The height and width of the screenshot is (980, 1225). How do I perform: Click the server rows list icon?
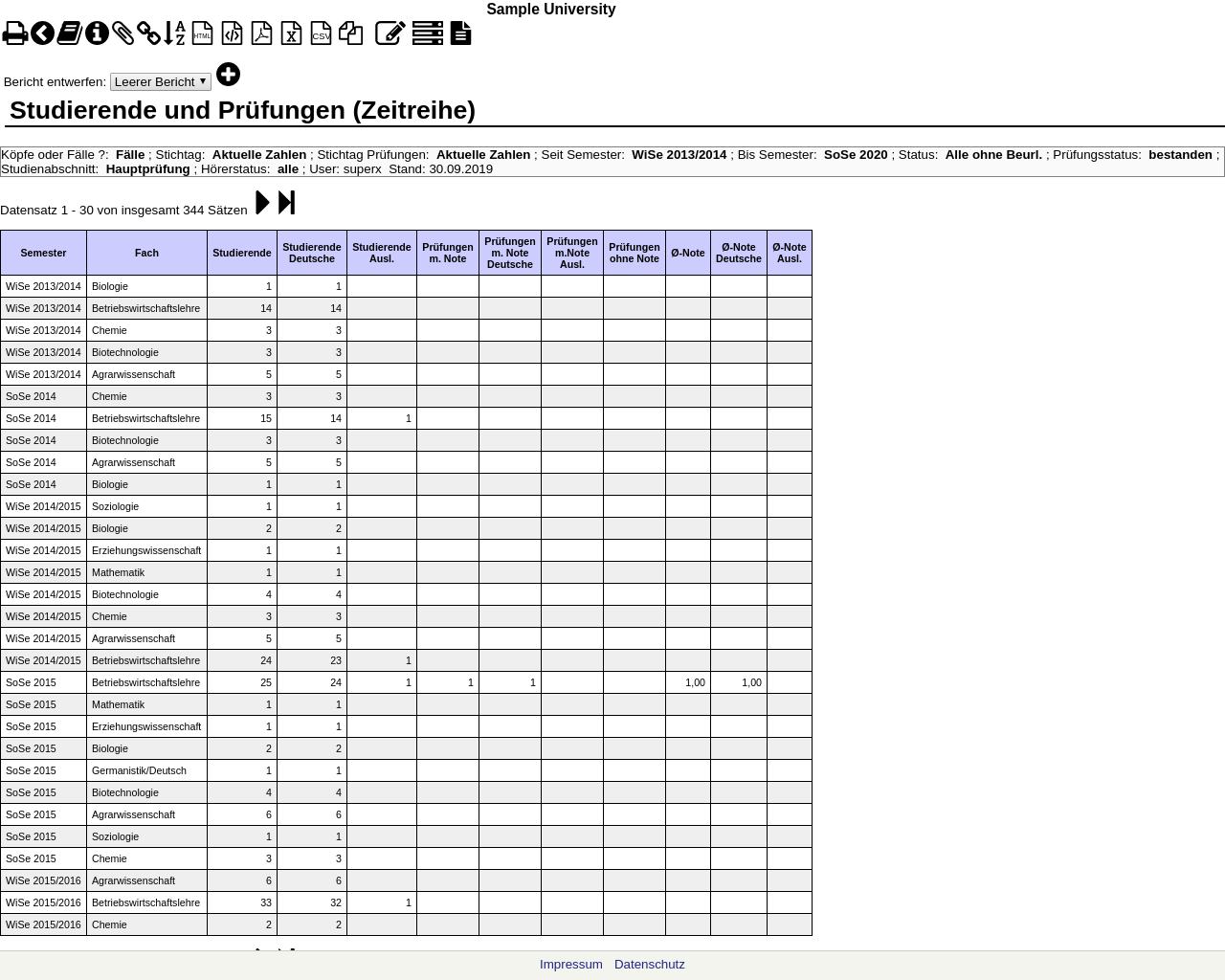pyautogui.click(x=427, y=33)
